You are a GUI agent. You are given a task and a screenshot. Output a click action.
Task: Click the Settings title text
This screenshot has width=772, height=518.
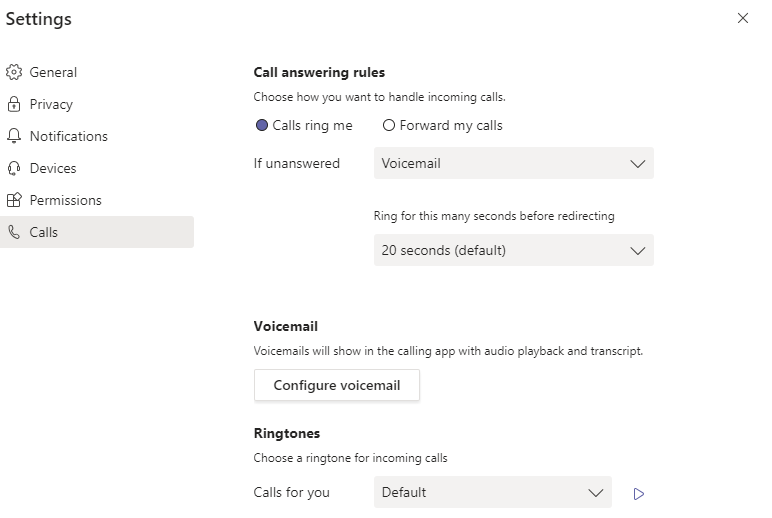click(38, 19)
